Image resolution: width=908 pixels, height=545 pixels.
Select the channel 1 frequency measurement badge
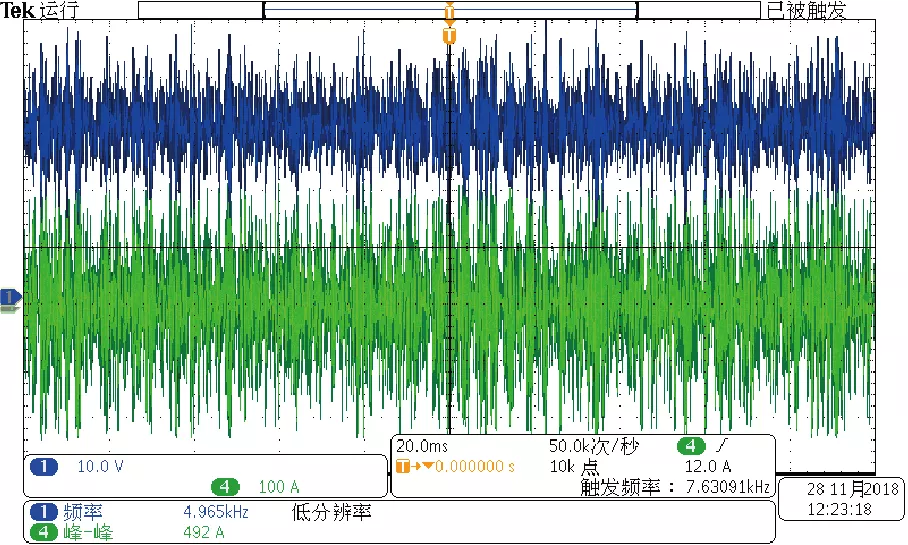43,512
